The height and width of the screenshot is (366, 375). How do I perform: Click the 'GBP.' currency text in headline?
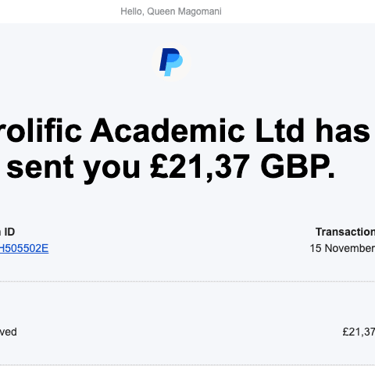[x=297, y=167]
